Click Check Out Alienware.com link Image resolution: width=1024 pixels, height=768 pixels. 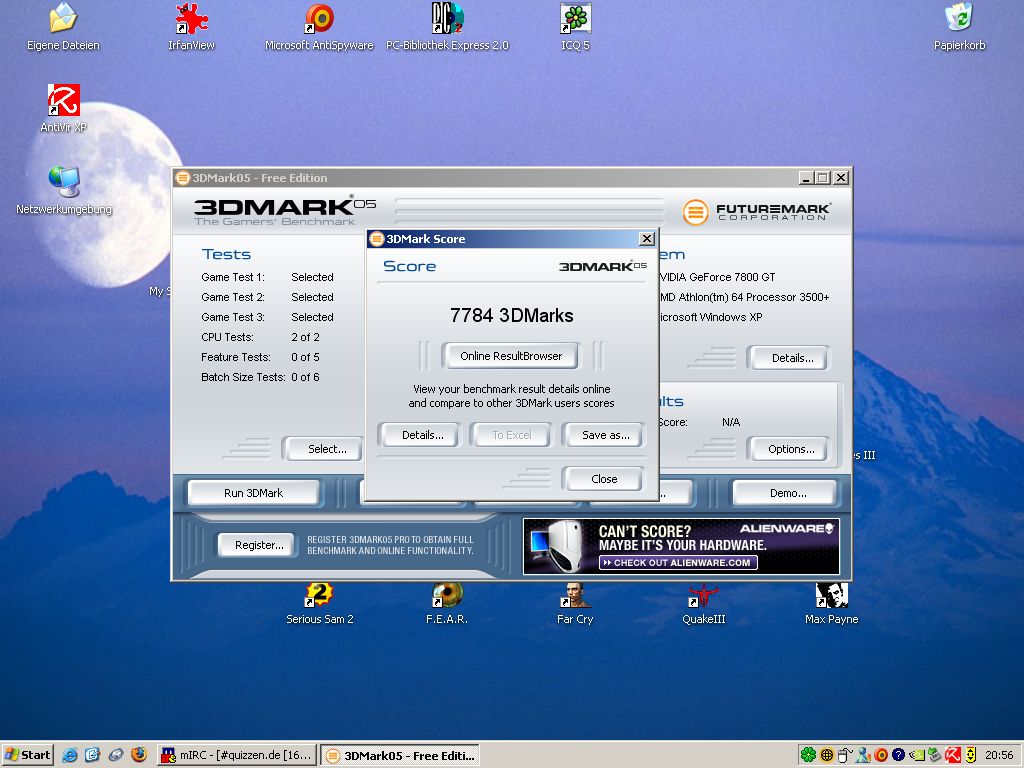(678, 562)
